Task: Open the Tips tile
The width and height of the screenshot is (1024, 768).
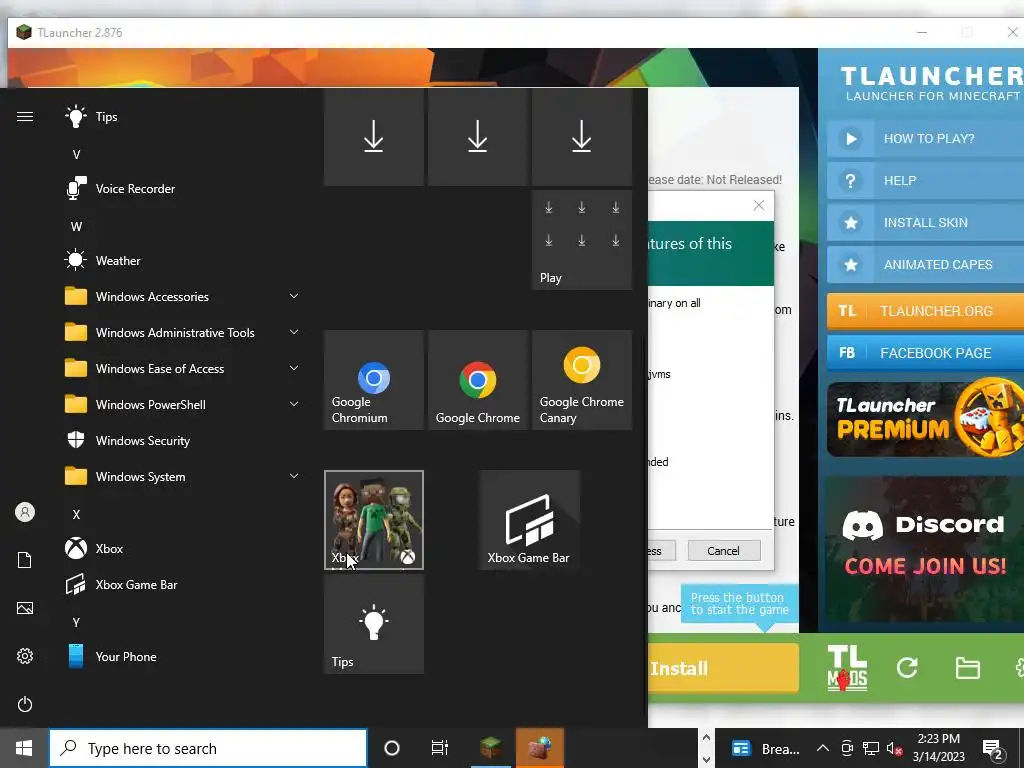Action: (374, 624)
